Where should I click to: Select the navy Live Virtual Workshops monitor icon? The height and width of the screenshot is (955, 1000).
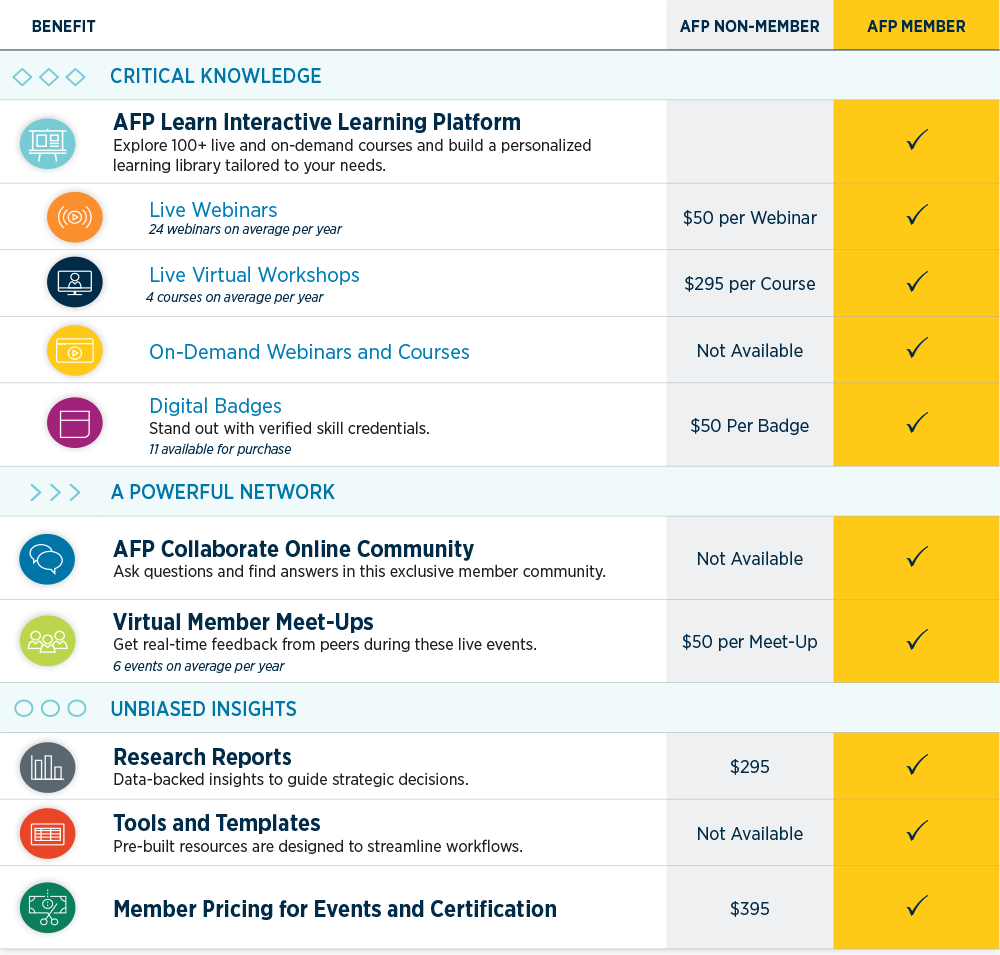75,282
